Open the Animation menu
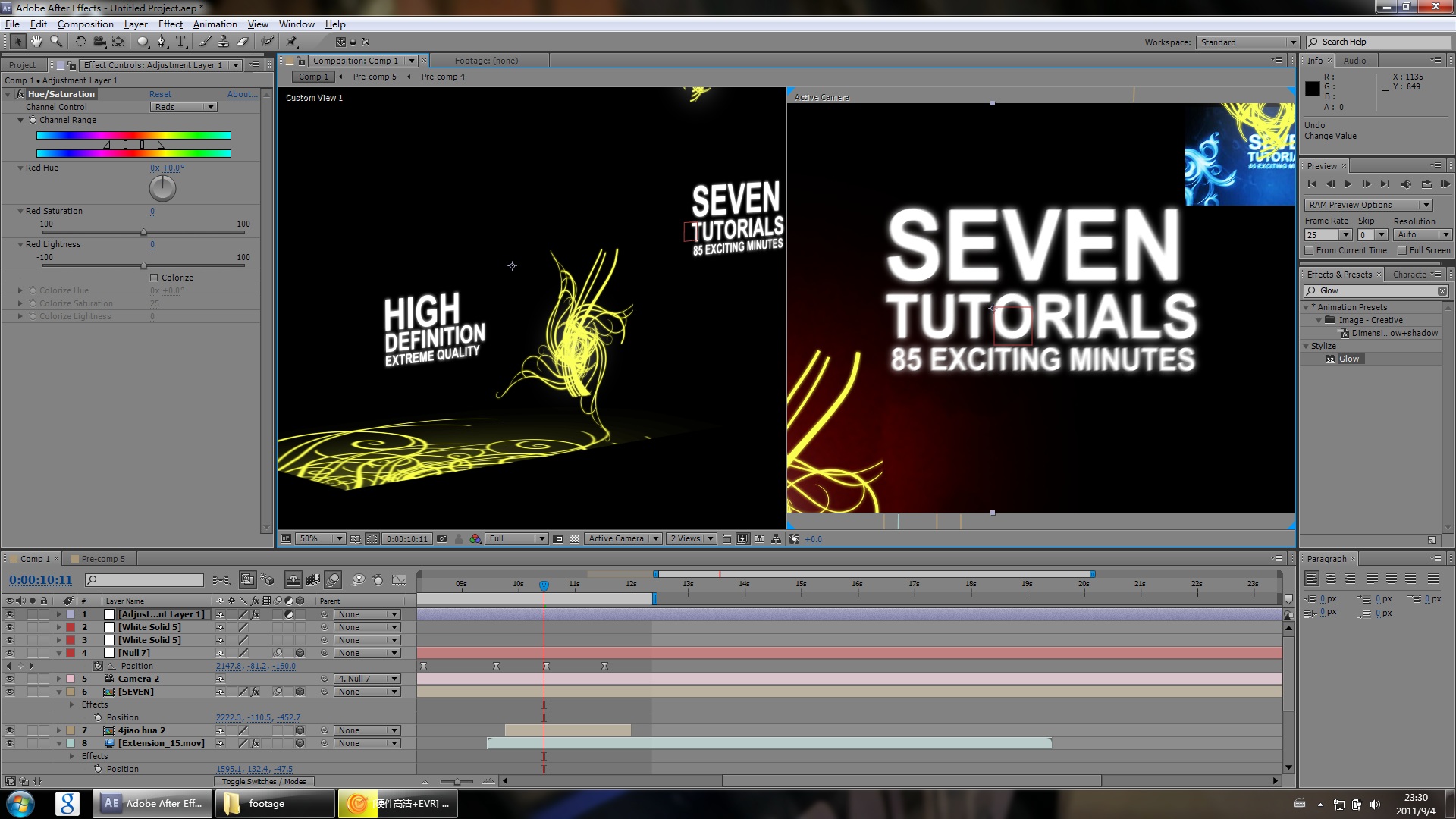1456x819 pixels. 215,24
